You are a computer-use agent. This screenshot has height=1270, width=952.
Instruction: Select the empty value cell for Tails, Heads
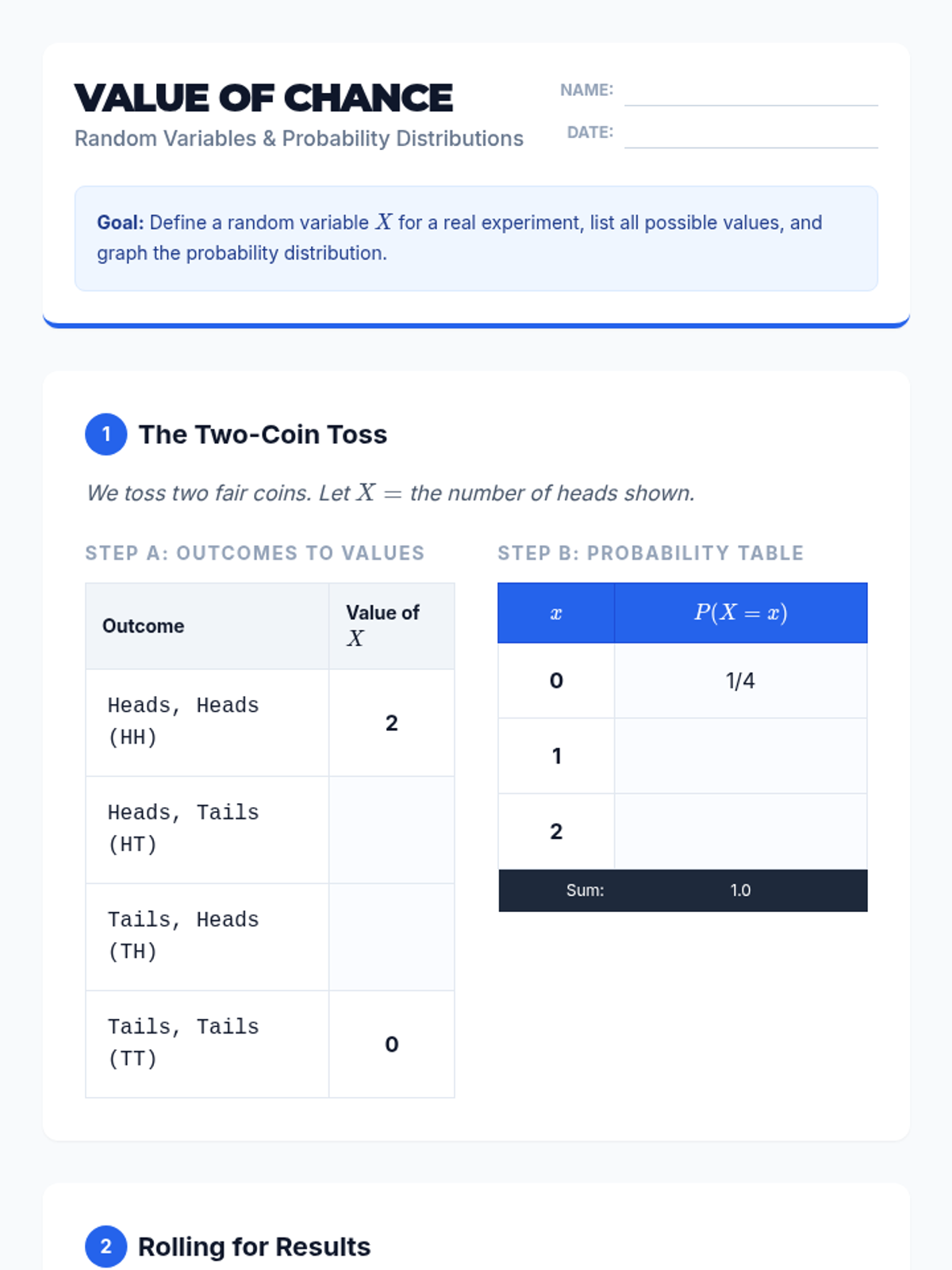(x=391, y=937)
